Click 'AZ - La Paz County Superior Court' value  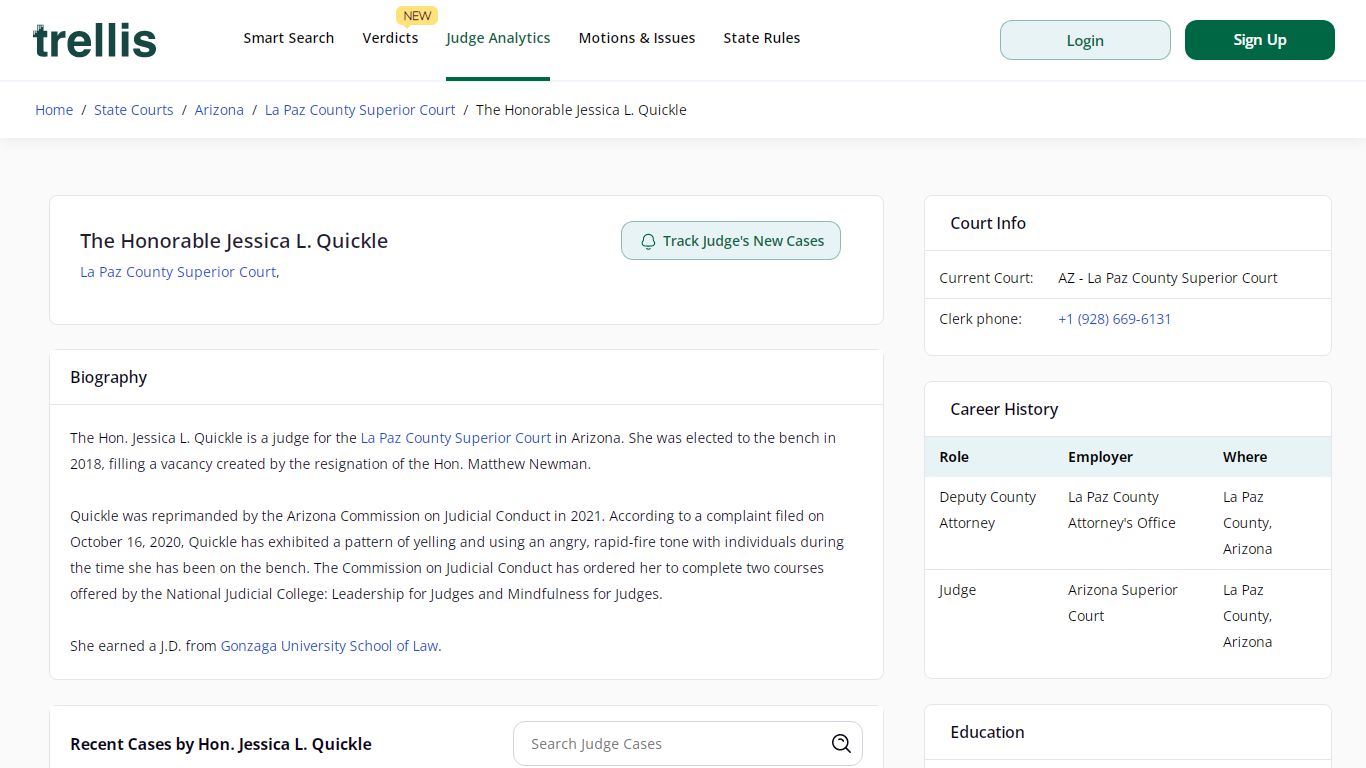click(x=1168, y=278)
